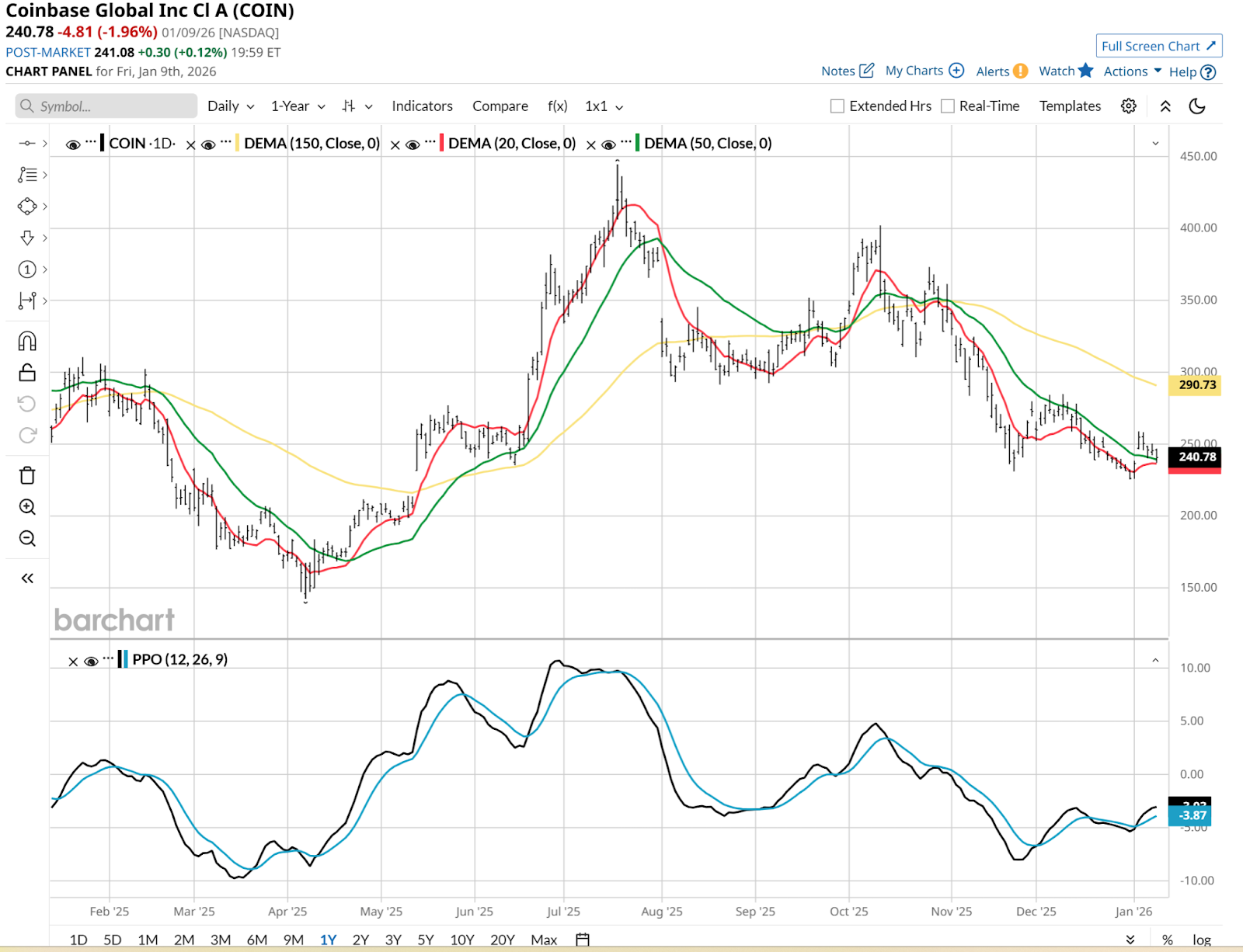
Task: Click the Full Screen Chart button
Action: (x=1158, y=47)
